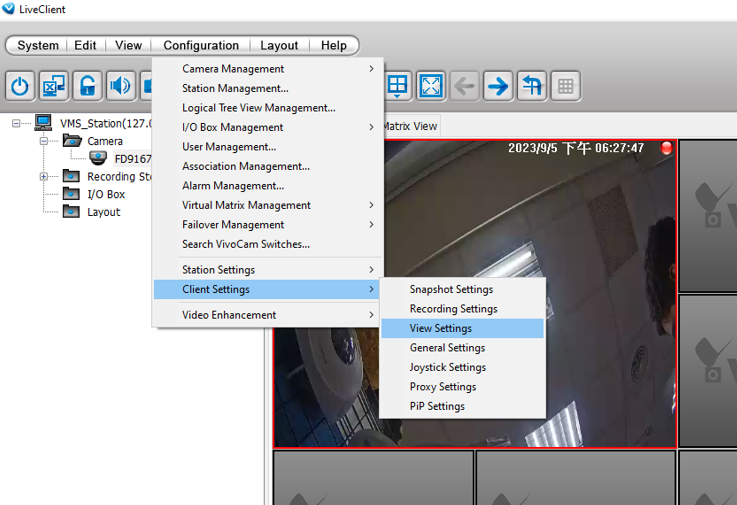Collapse the Camera tree node

point(44,141)
